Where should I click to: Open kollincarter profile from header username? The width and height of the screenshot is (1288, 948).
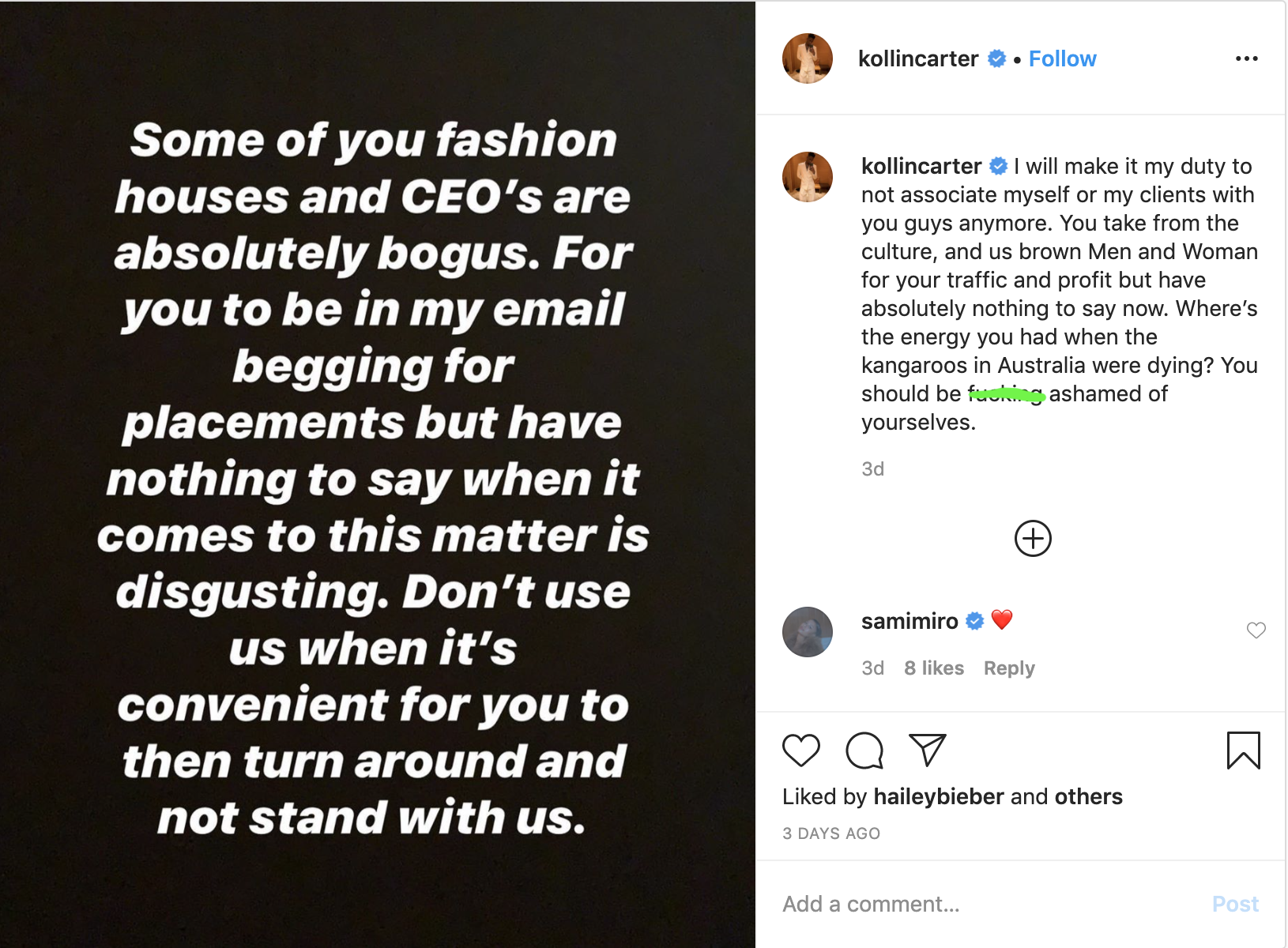pyautogui.click(x=917, y=59)
